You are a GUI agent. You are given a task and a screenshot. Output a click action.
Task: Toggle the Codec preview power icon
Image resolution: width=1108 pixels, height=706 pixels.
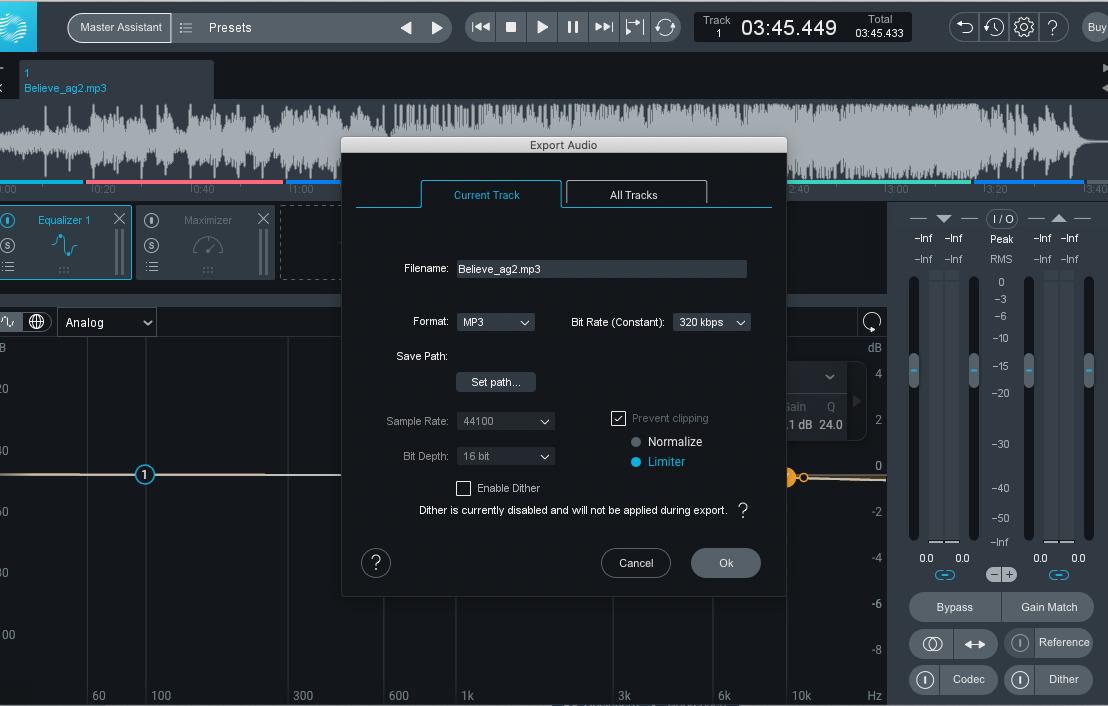[926, 680]
